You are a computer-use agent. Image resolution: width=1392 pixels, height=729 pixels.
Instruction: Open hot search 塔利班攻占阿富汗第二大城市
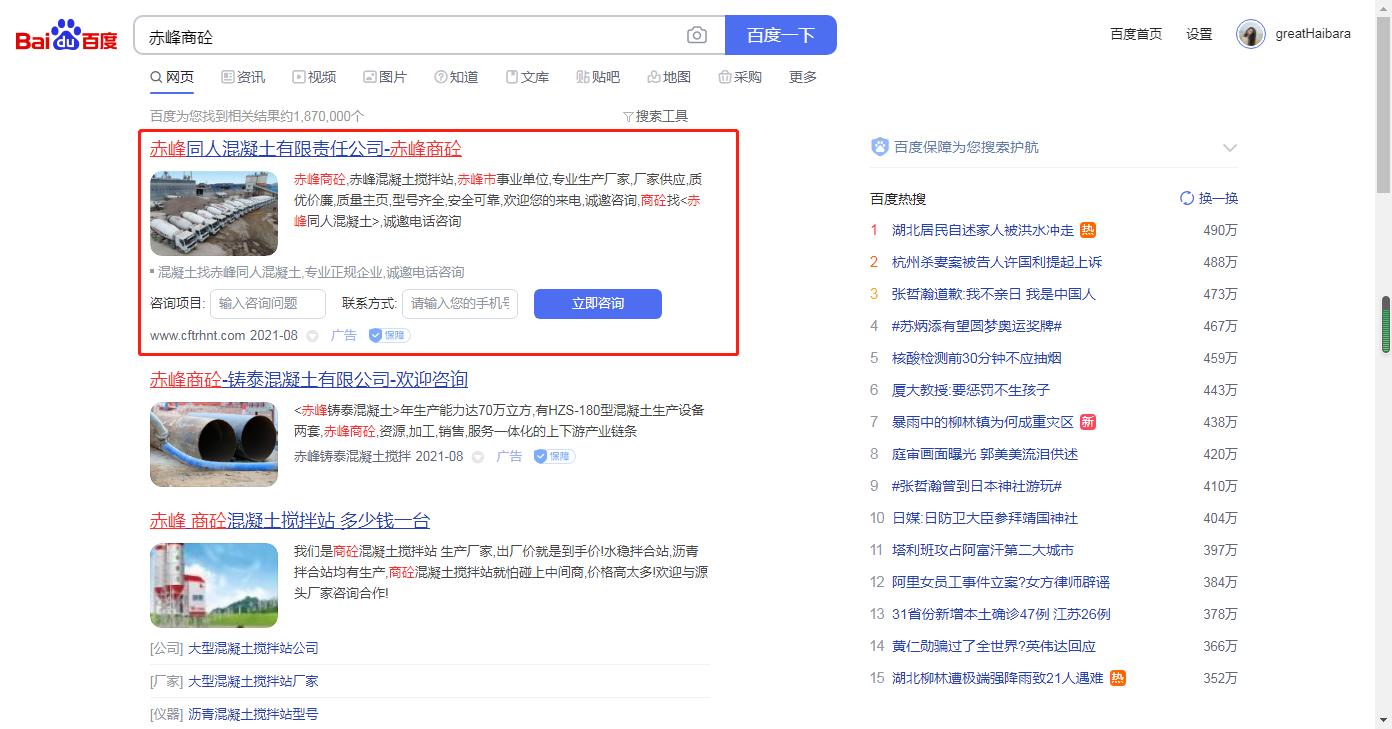tap(983, 550)
